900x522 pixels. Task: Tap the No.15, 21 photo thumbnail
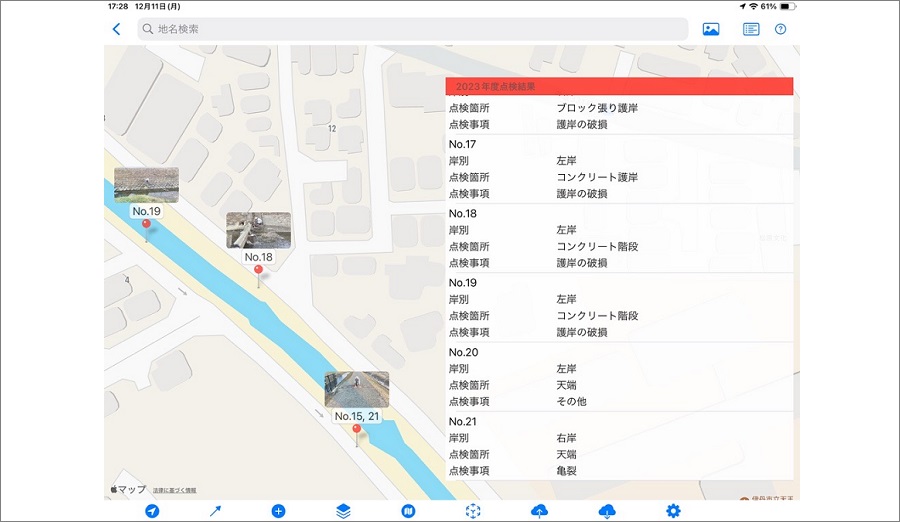point(357,389)
